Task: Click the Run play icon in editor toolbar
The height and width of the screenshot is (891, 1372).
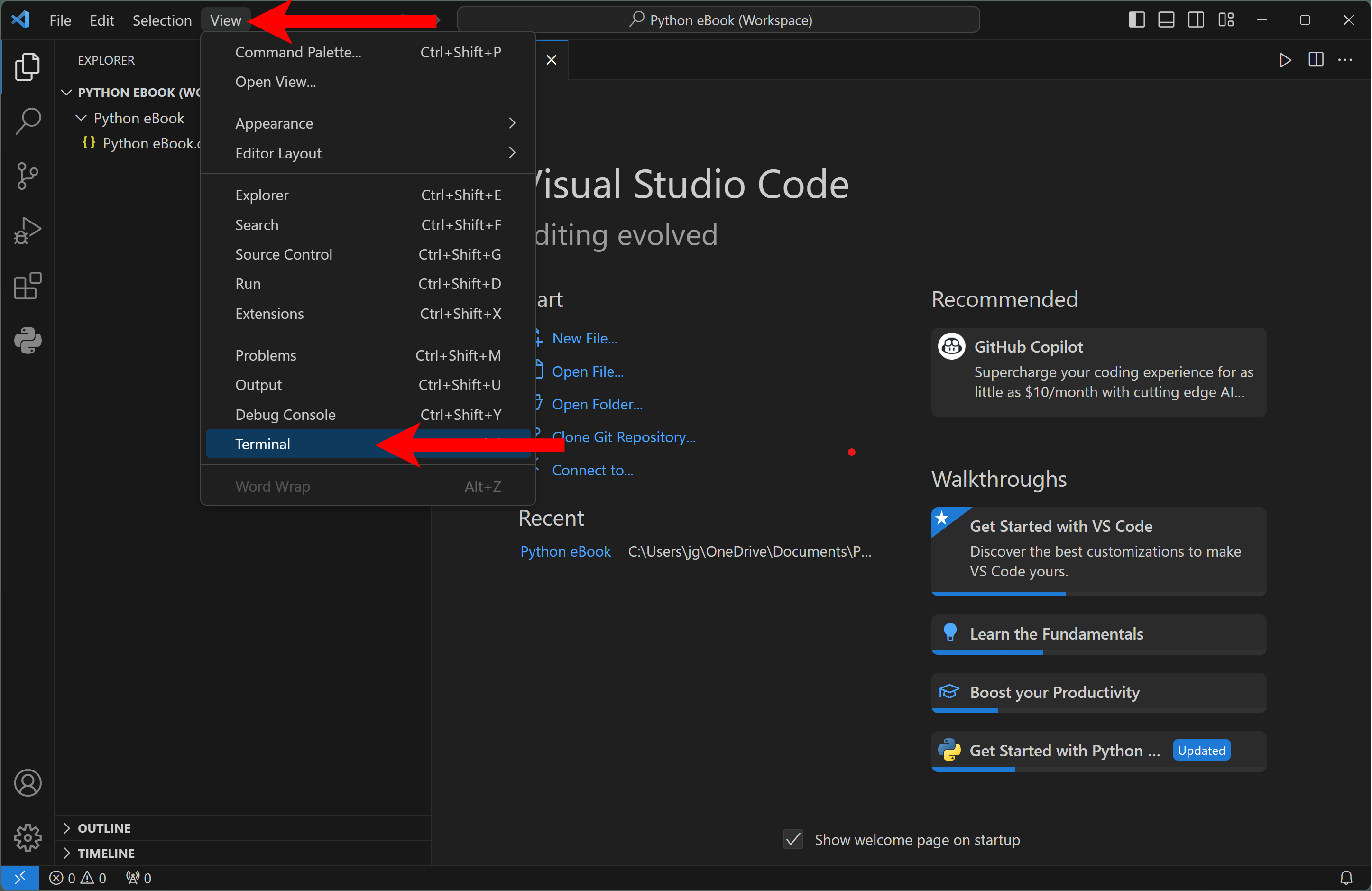Action: tap(1285, 60)
